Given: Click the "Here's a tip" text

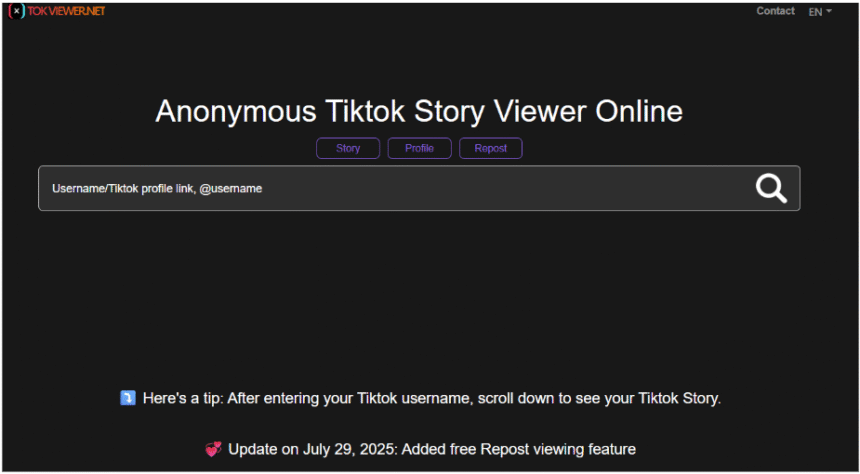Looking at the screenshot, I should pyautogui.click(x=183, y=398).
